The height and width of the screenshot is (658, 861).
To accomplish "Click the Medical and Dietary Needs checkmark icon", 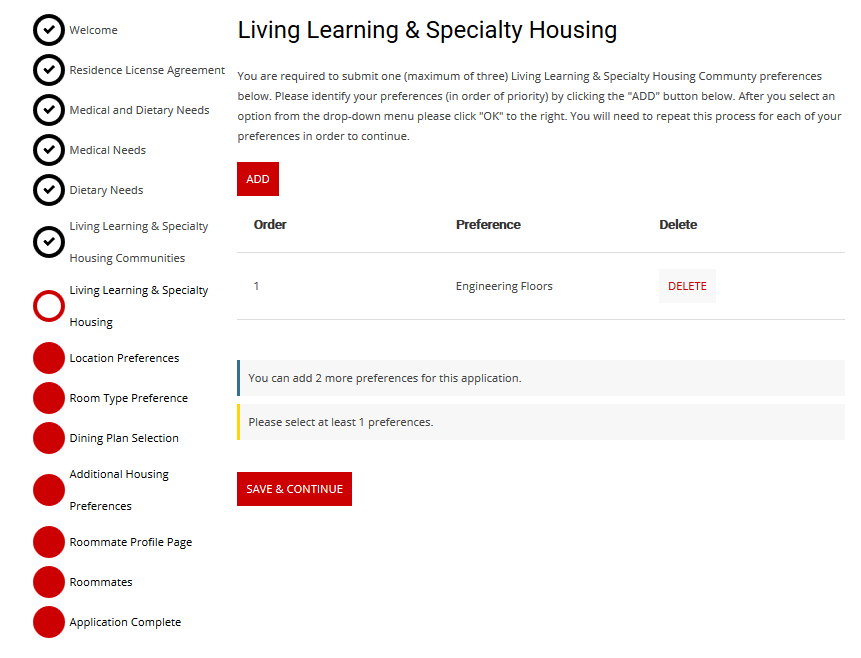I will point(49,110).
